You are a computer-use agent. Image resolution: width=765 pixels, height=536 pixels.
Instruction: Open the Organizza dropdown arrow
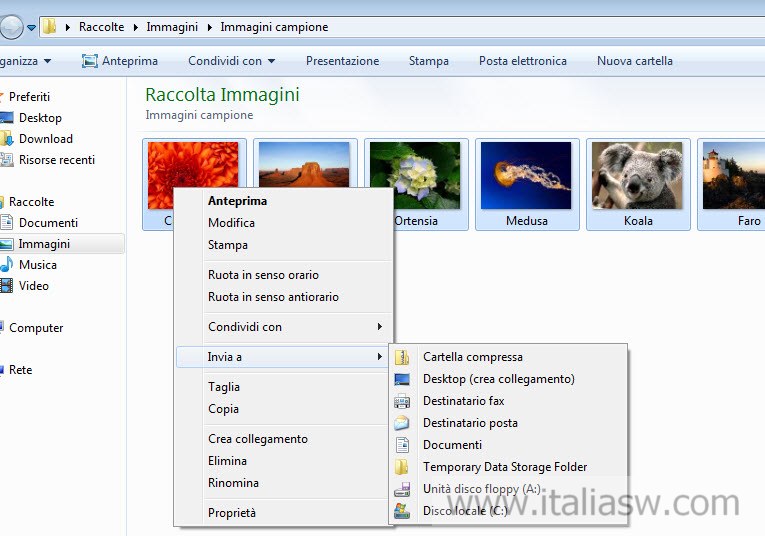[47, 61]
